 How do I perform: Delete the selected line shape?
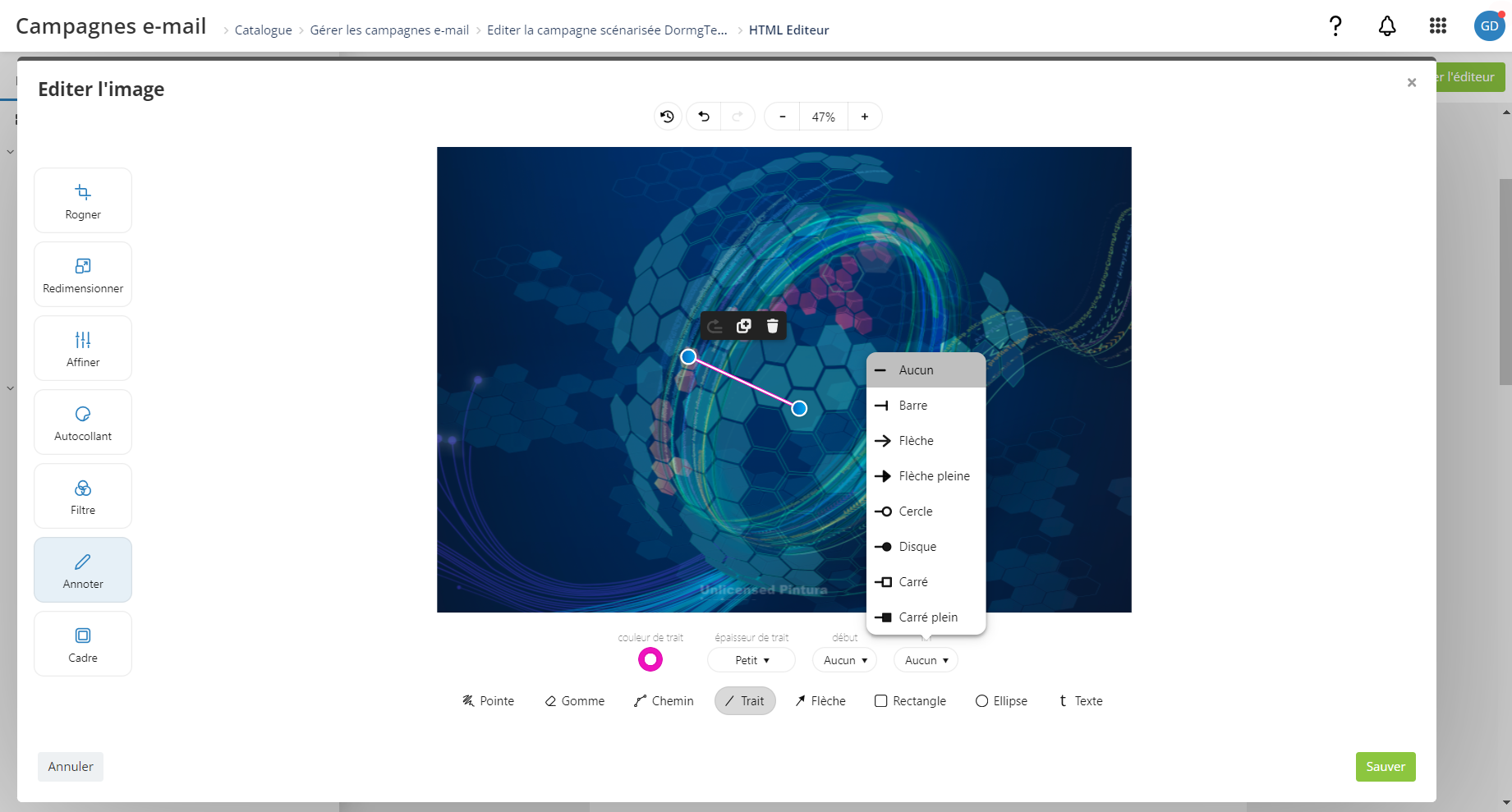(x=773, y=326)
